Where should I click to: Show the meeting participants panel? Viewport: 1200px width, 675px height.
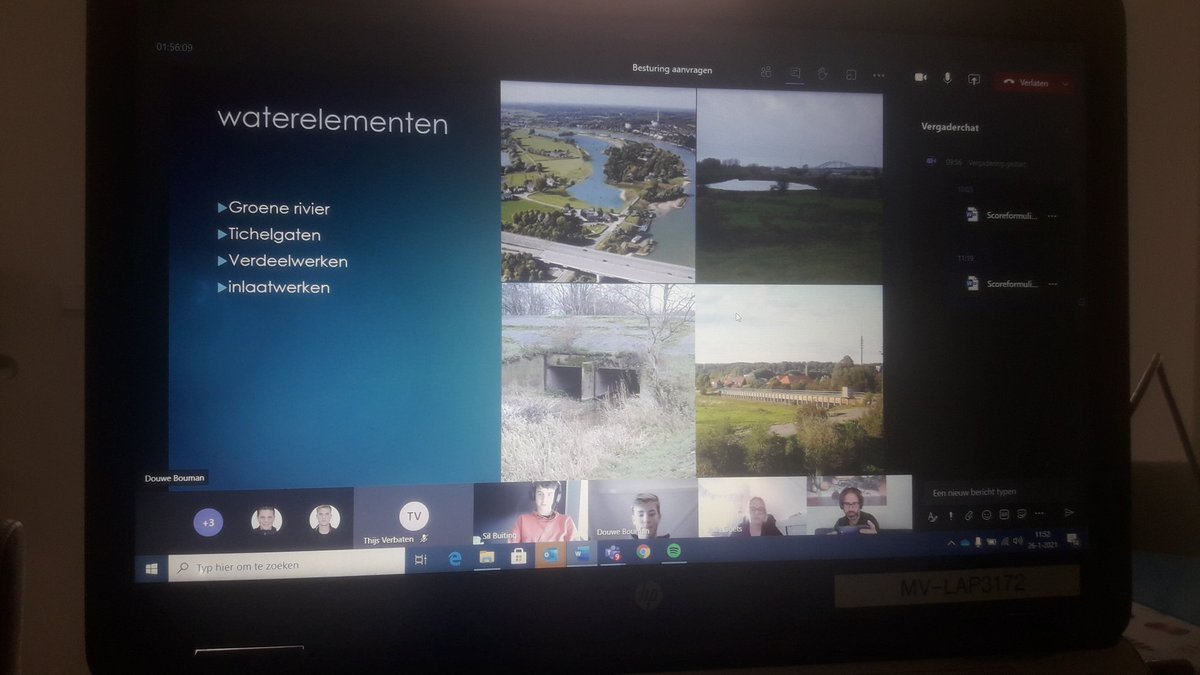[766, 73]
